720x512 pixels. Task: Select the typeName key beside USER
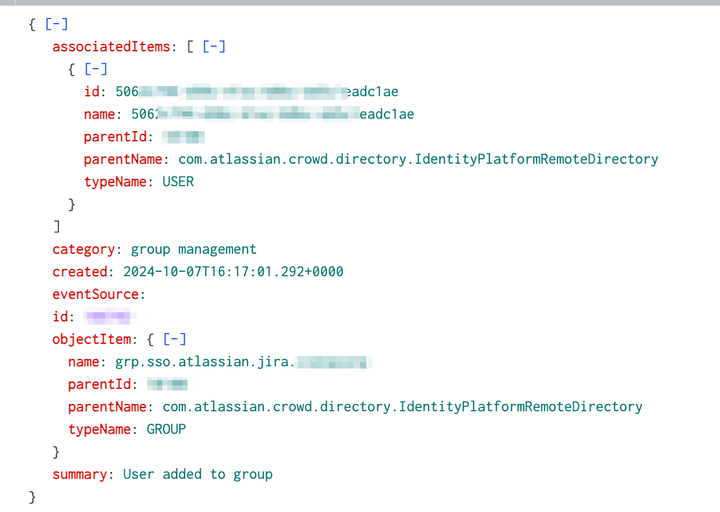pyautogui.click(x=115, y=182)
